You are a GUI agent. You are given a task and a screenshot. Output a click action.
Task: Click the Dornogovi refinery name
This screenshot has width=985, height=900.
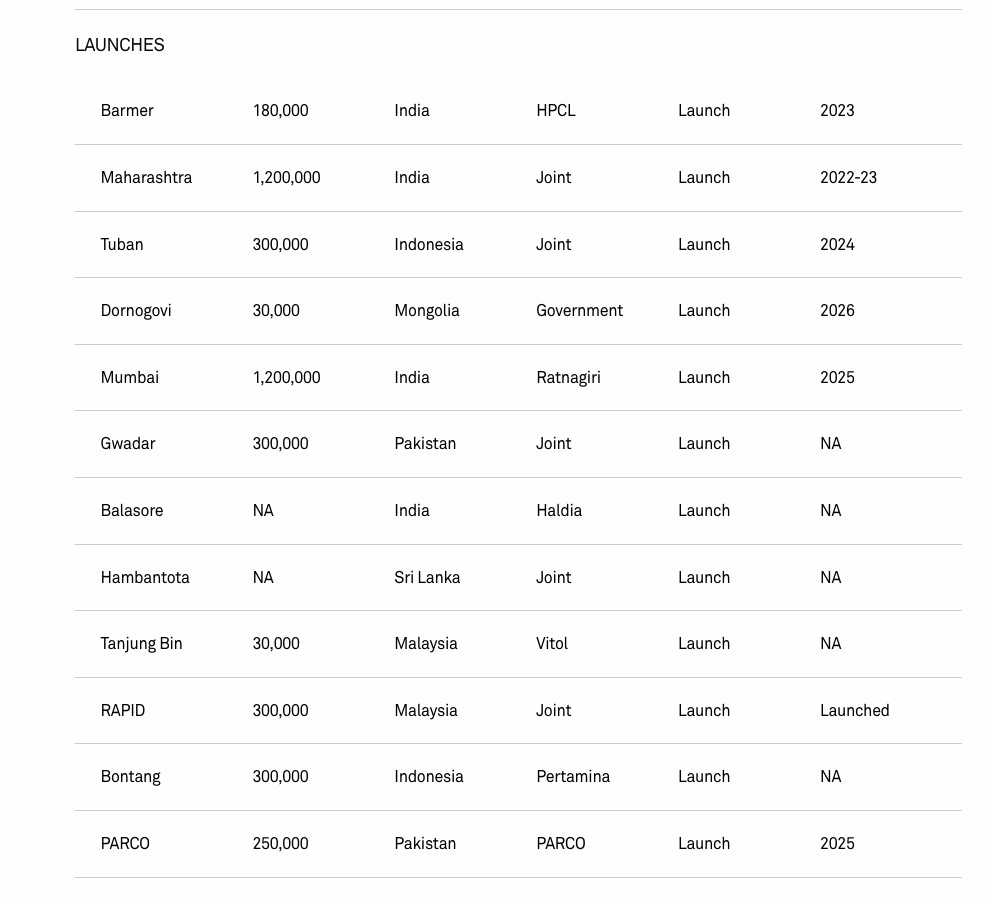(136, 311)
